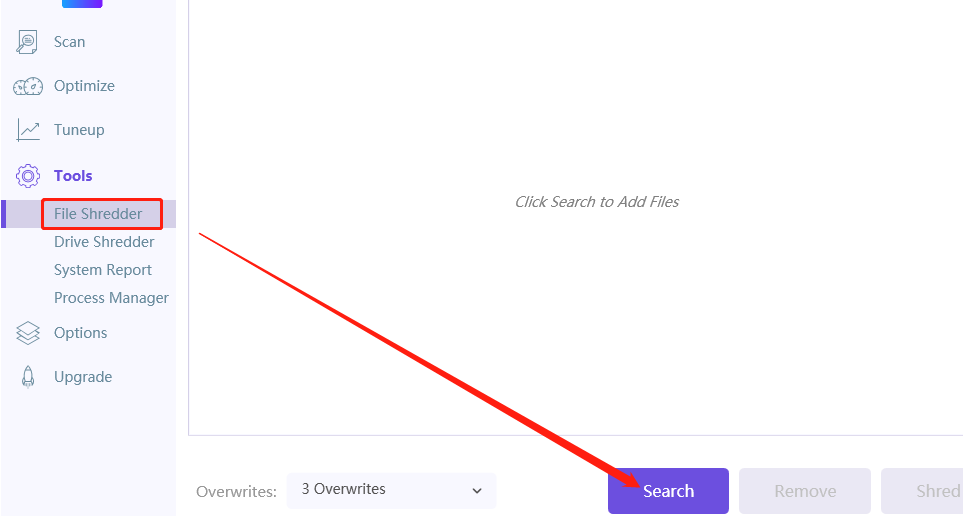Go to the Tuneup section

(79, 130)
